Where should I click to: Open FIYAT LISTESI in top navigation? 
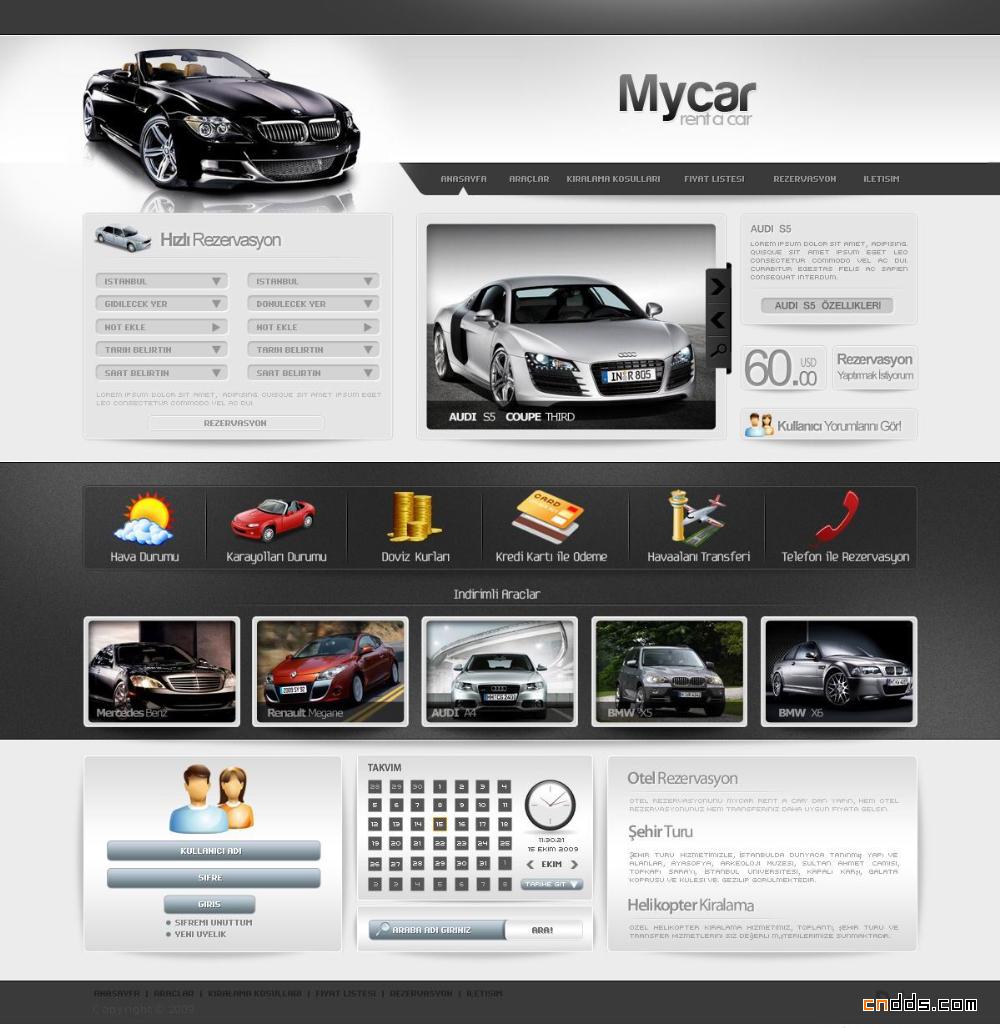[x=714, y=179]
